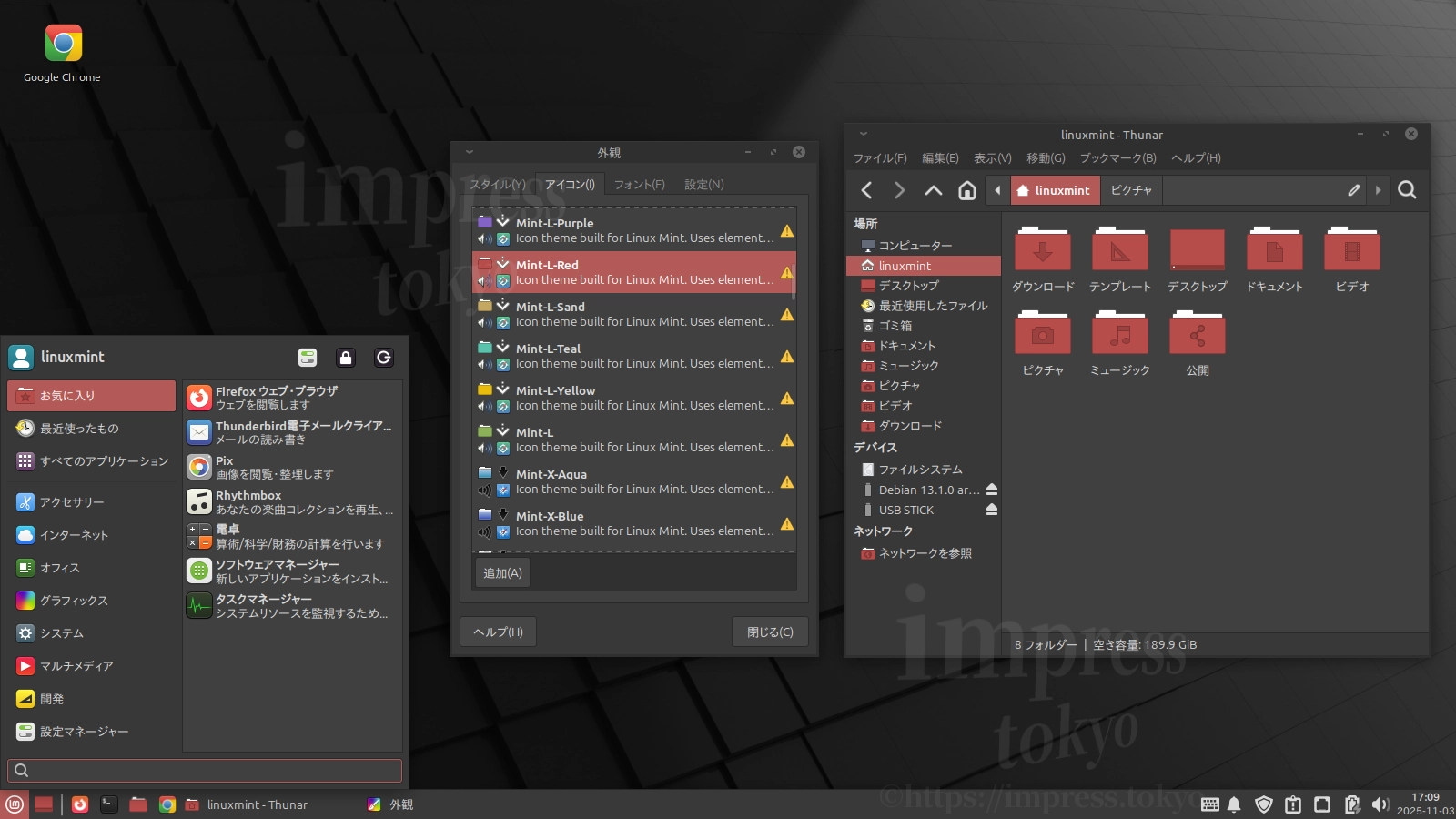
Task: Click the ヘルプ(H) button in the 外観 dialog
Action: click(498, 632)
